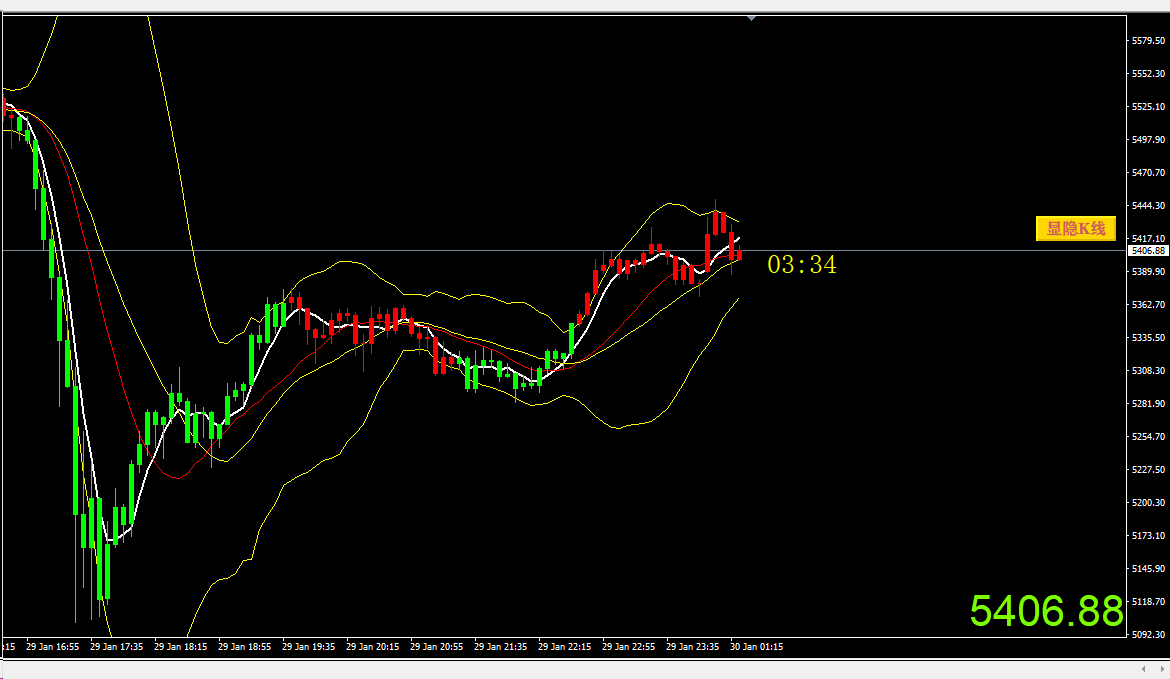Click the 29 Jan 21:35 time axis label
Viewport: 1170px width, 679px height.
(501, 647)
